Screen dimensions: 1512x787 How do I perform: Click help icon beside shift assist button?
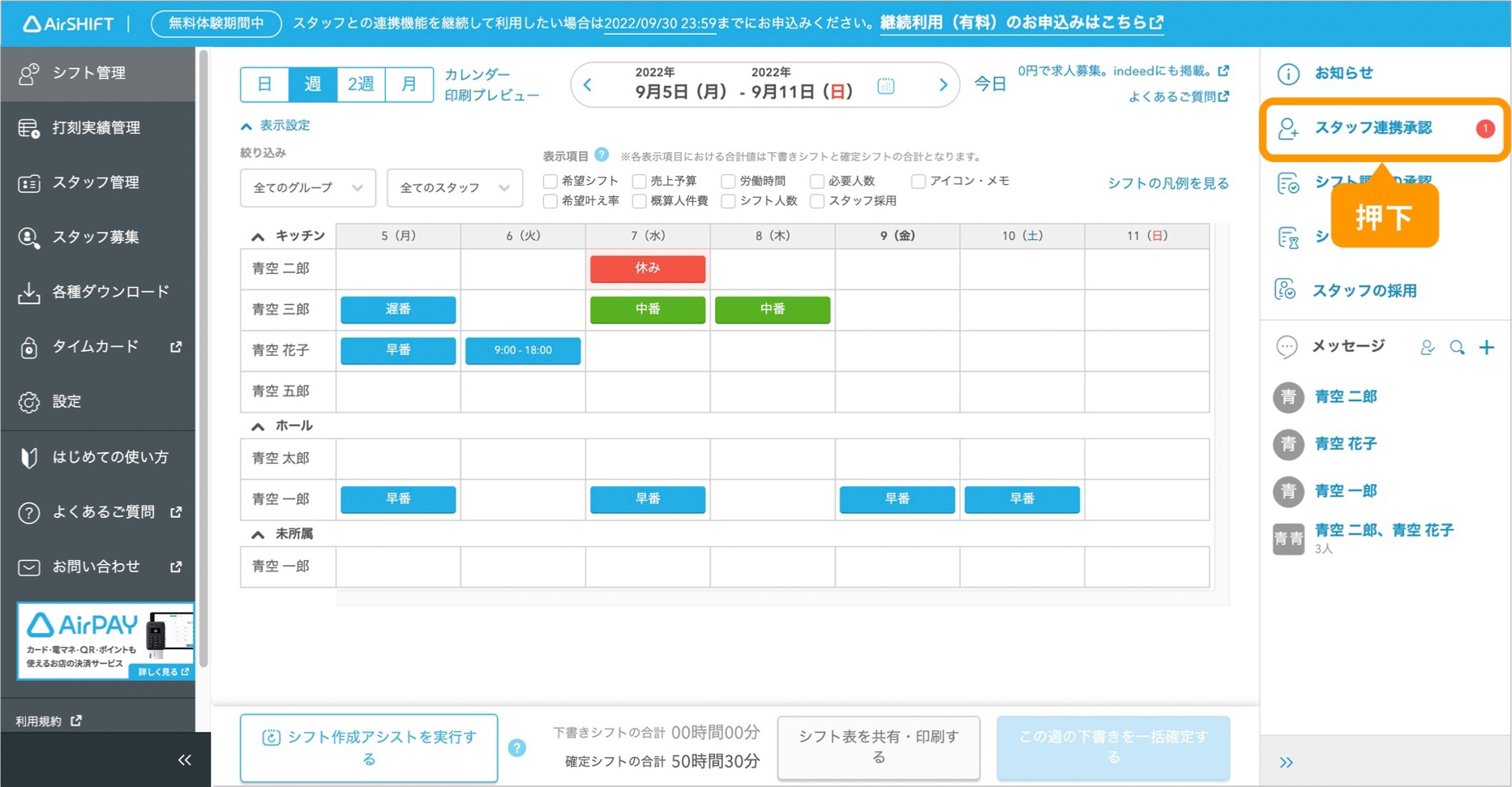click(516, 747)
